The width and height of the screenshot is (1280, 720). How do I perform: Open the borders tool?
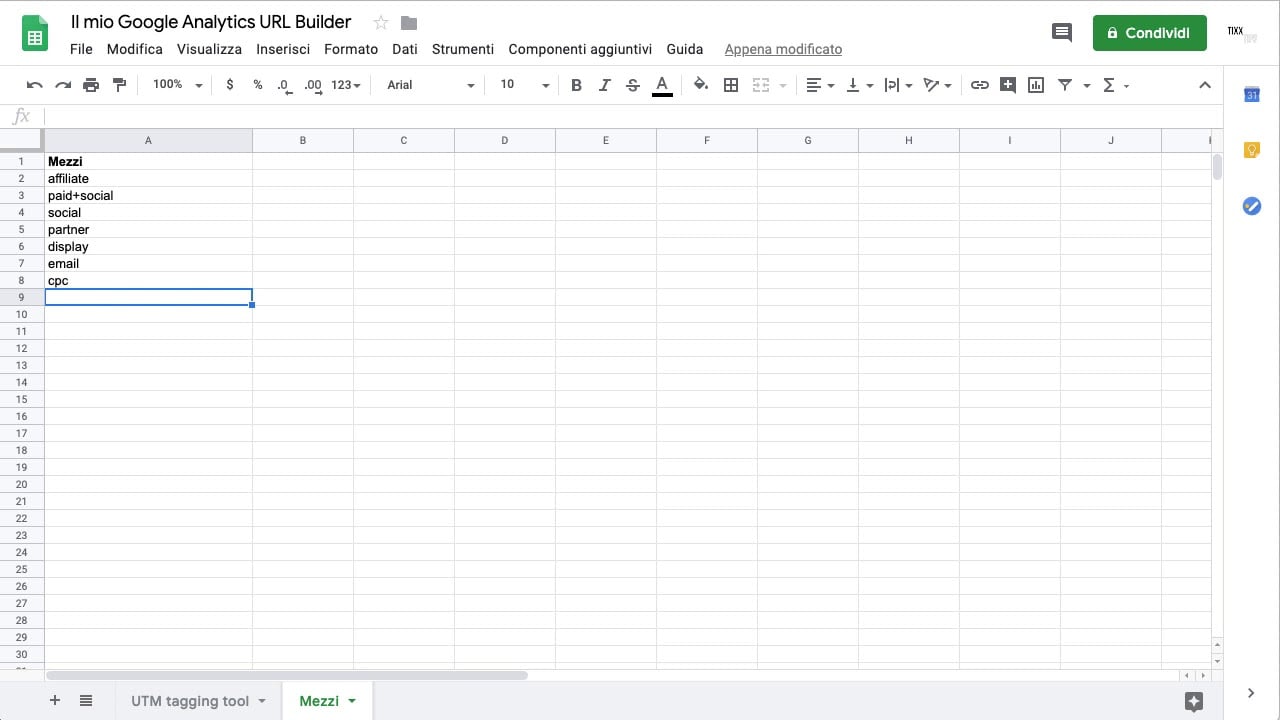click(731, 85)
